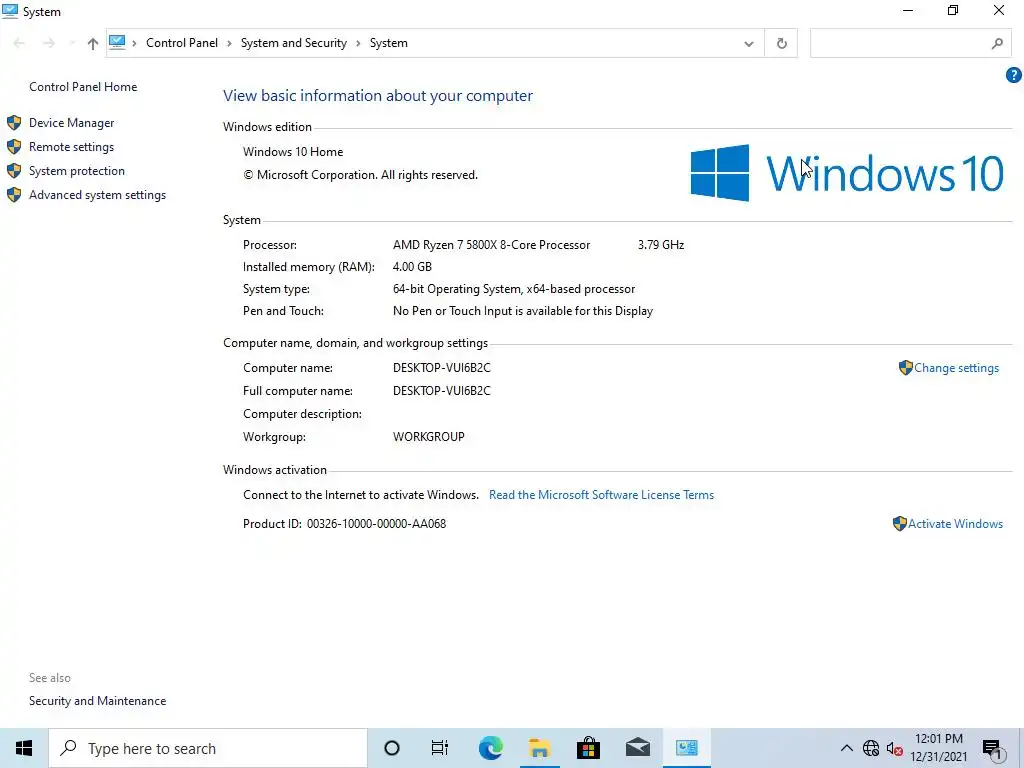Open network status tray icon
The image size is (1024, 768).
(871, 748)
